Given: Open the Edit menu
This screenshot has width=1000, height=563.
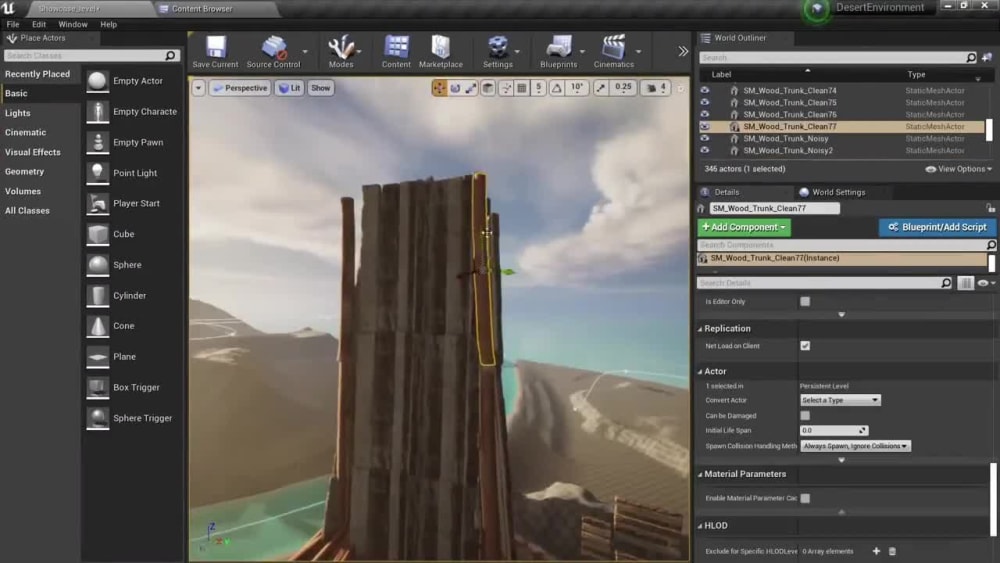Looking at the screenshot, I should point(39,24).
